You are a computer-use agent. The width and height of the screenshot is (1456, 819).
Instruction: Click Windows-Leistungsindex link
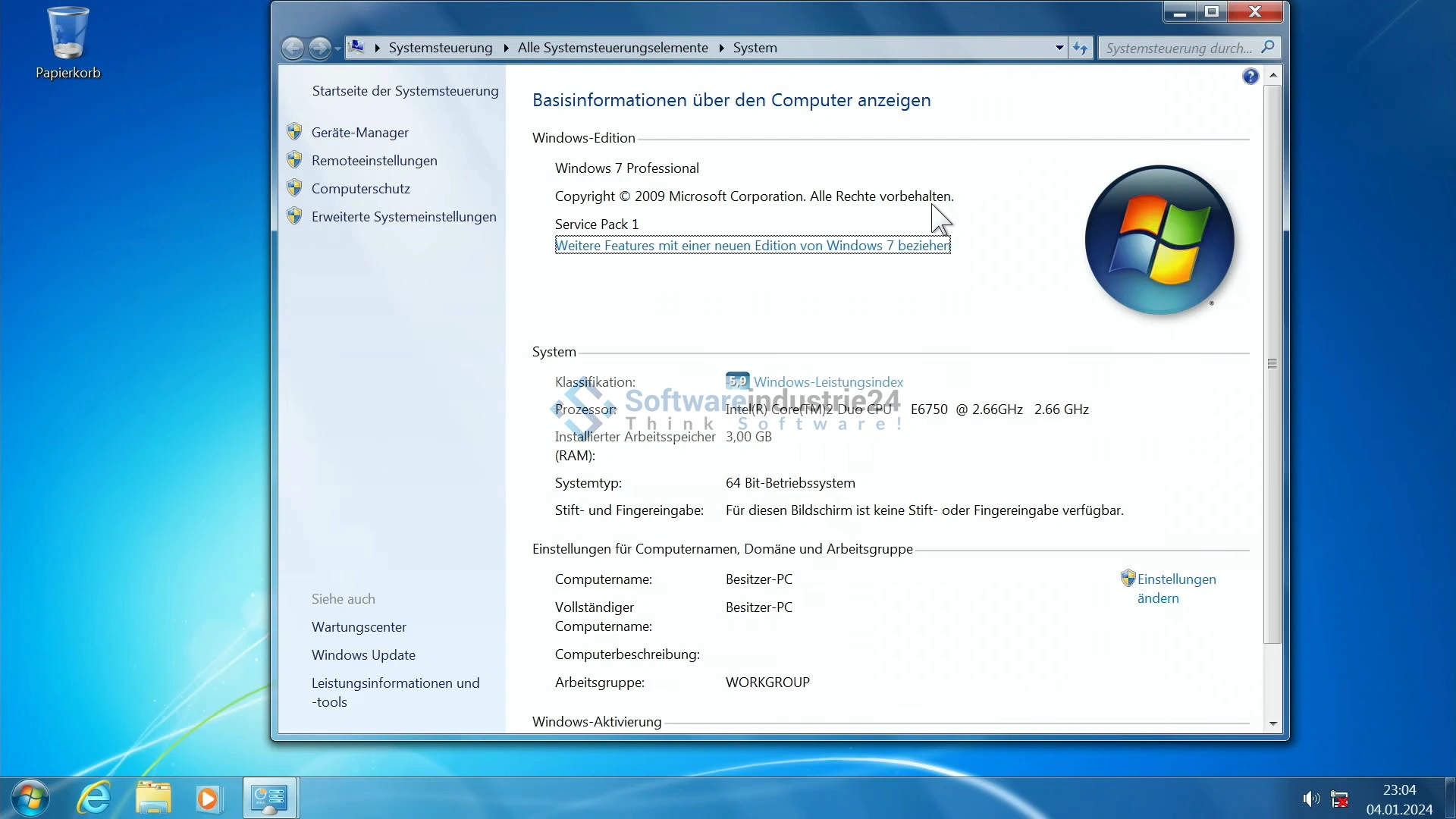click(x=828, y=382)
